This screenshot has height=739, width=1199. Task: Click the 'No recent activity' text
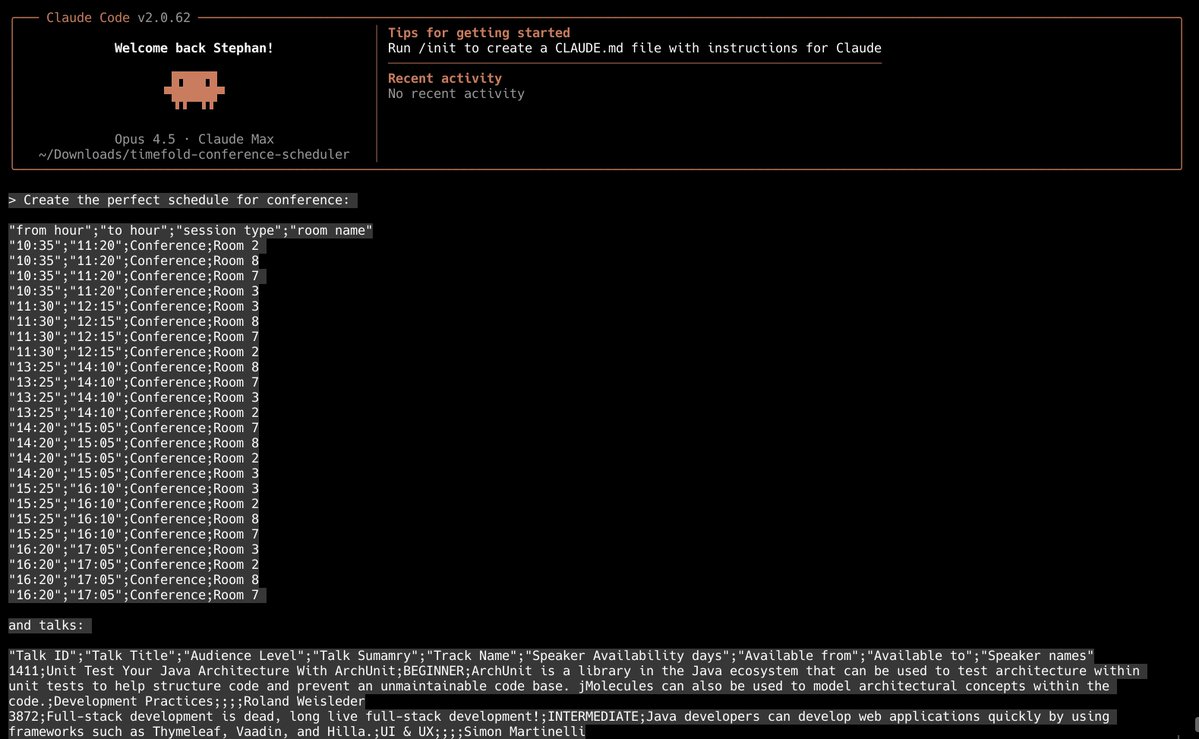pyautogui.click(x=456, y=93)
